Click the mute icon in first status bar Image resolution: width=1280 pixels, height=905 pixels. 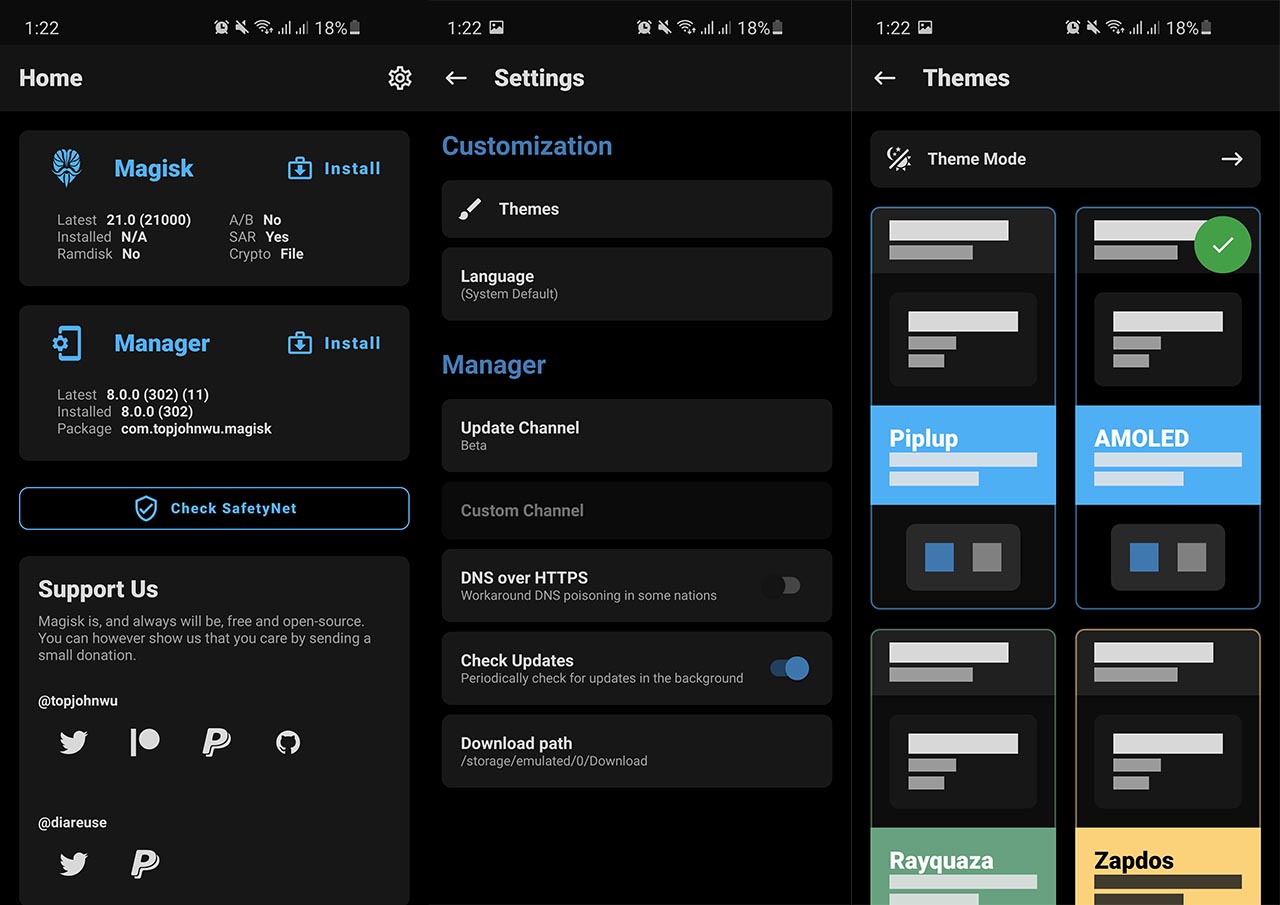(243, 28)
